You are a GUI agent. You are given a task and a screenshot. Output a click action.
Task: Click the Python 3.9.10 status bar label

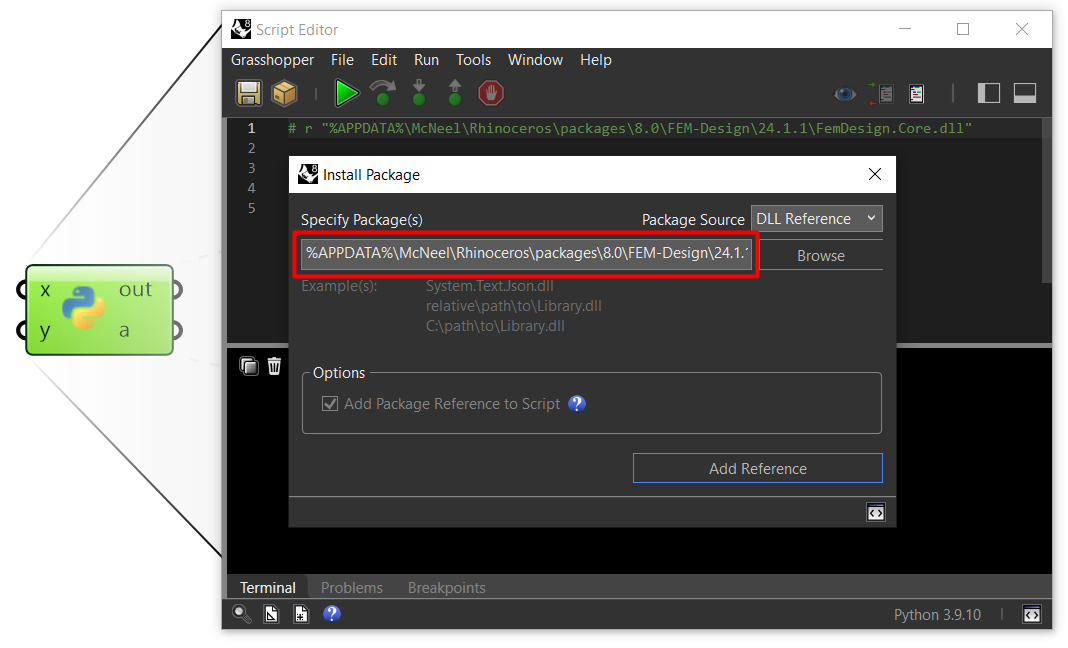click(937, 615)
